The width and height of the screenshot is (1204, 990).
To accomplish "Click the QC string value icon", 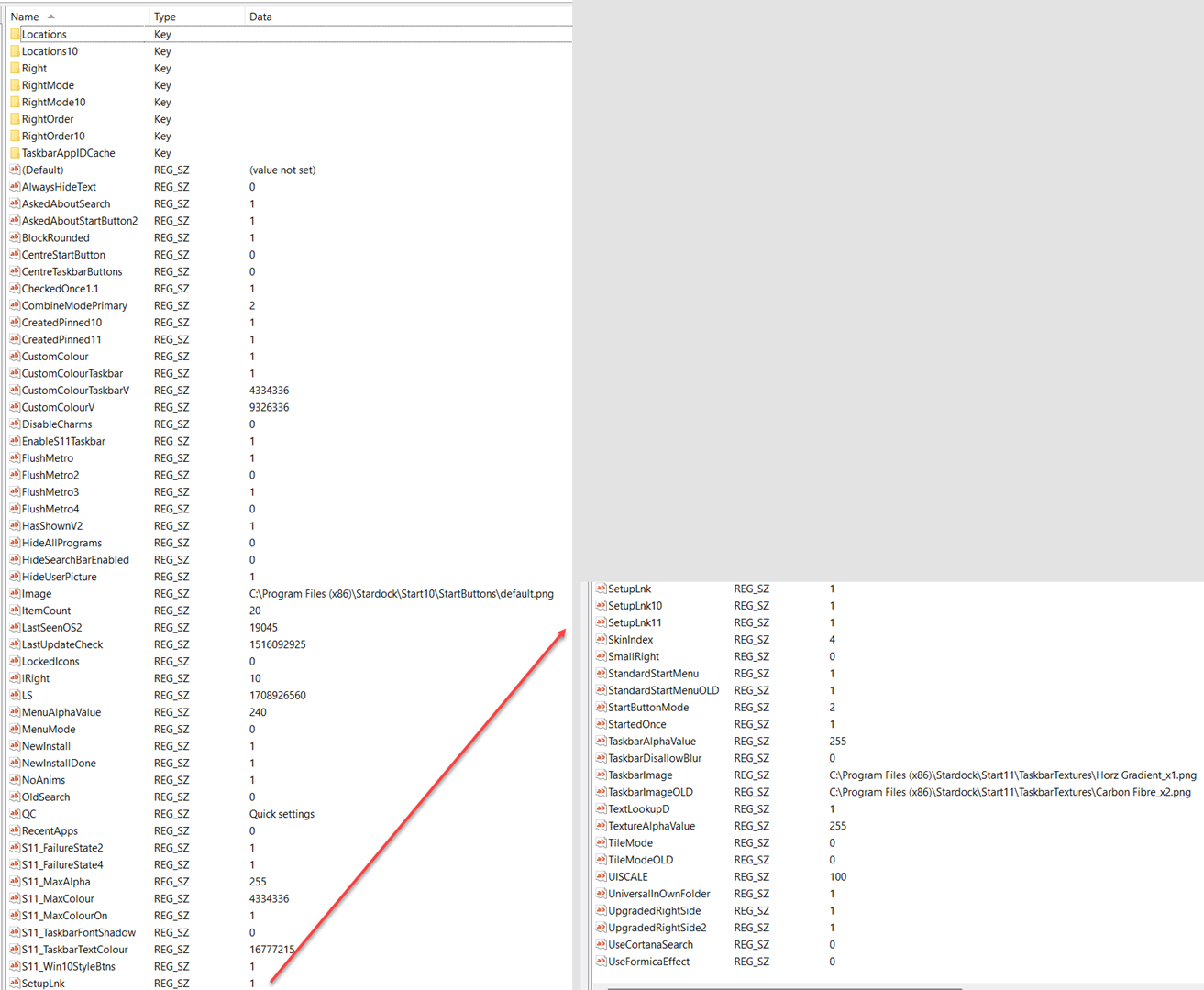I will (x=15, y=815).
